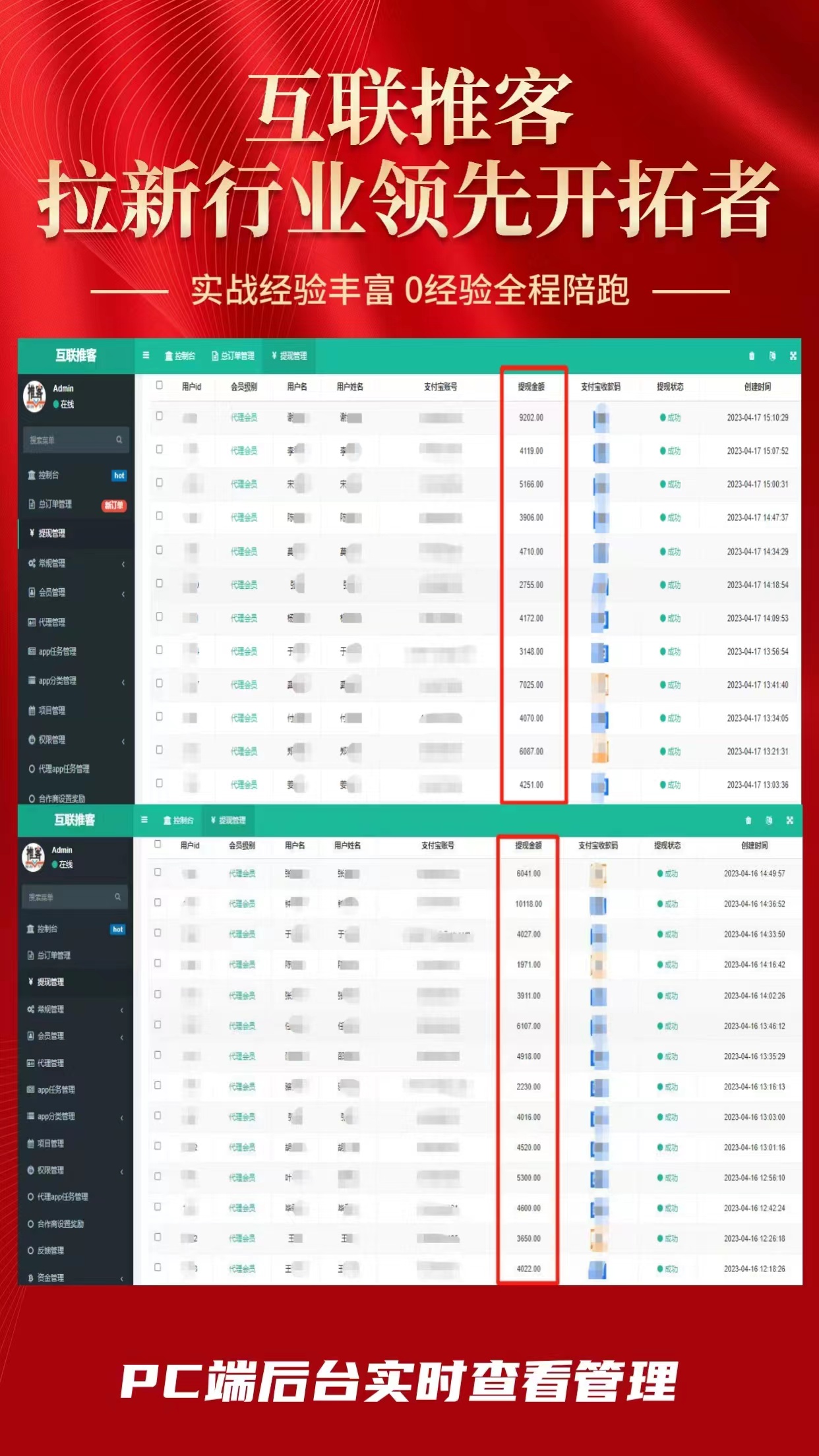
Task: Expand 会员管理 submenu in the upper sidebar
Action: click(x=123, y=593)
